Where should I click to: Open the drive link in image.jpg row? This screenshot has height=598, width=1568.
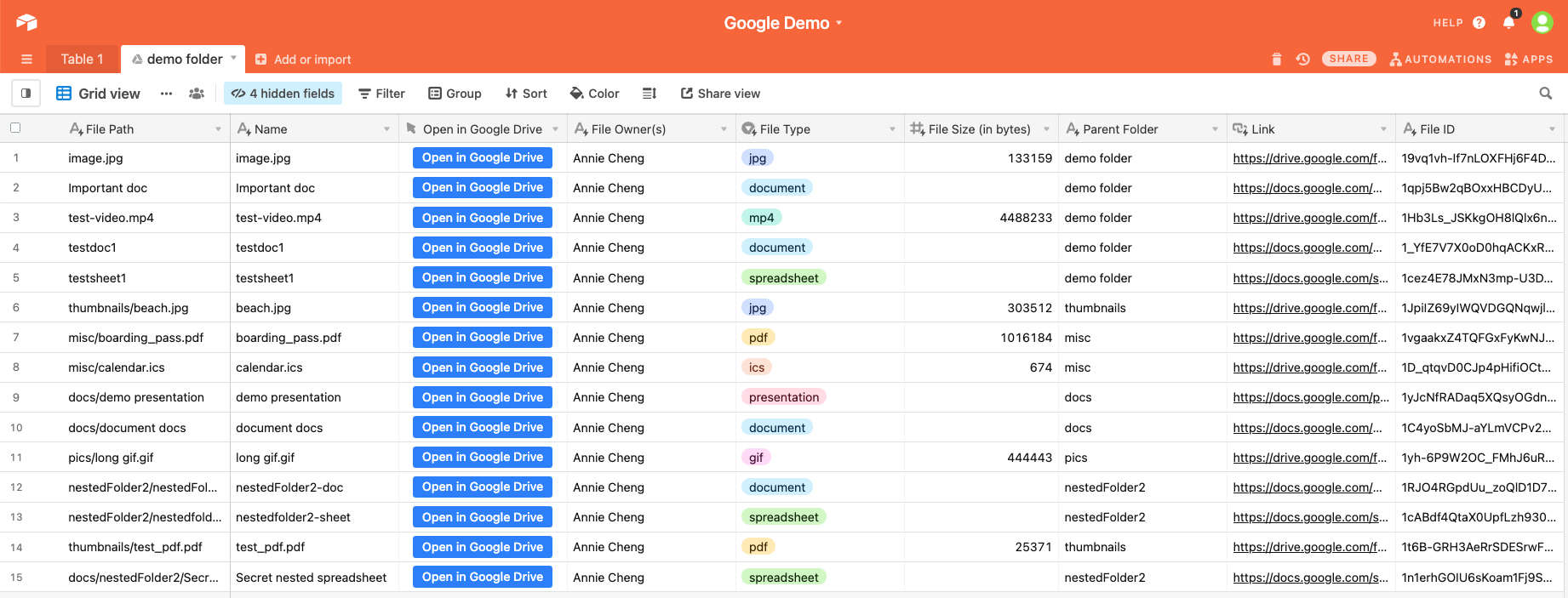pos(1309,158)
